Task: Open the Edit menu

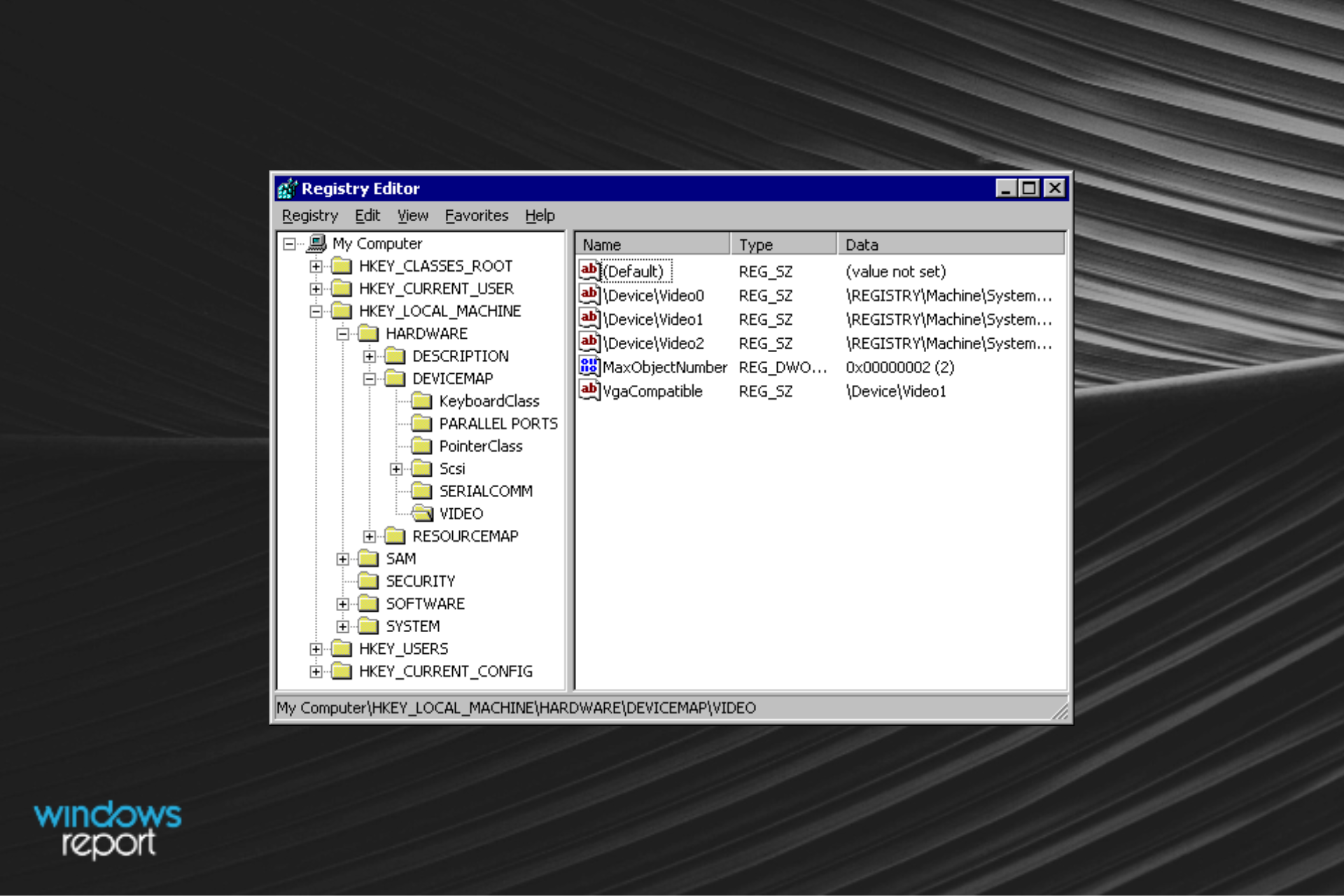Action: (x=367, y=216)
